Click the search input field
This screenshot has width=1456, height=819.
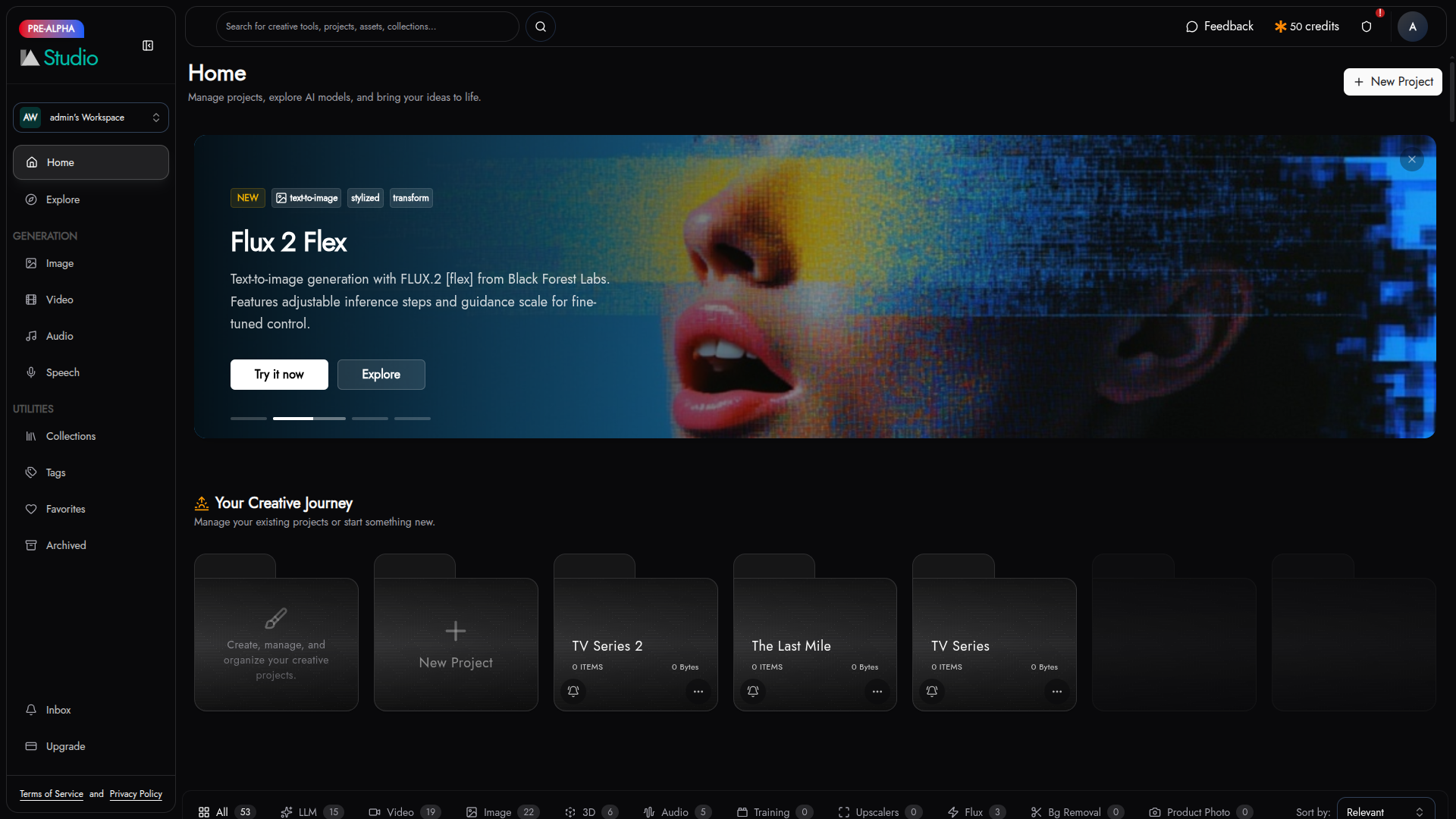368,27
